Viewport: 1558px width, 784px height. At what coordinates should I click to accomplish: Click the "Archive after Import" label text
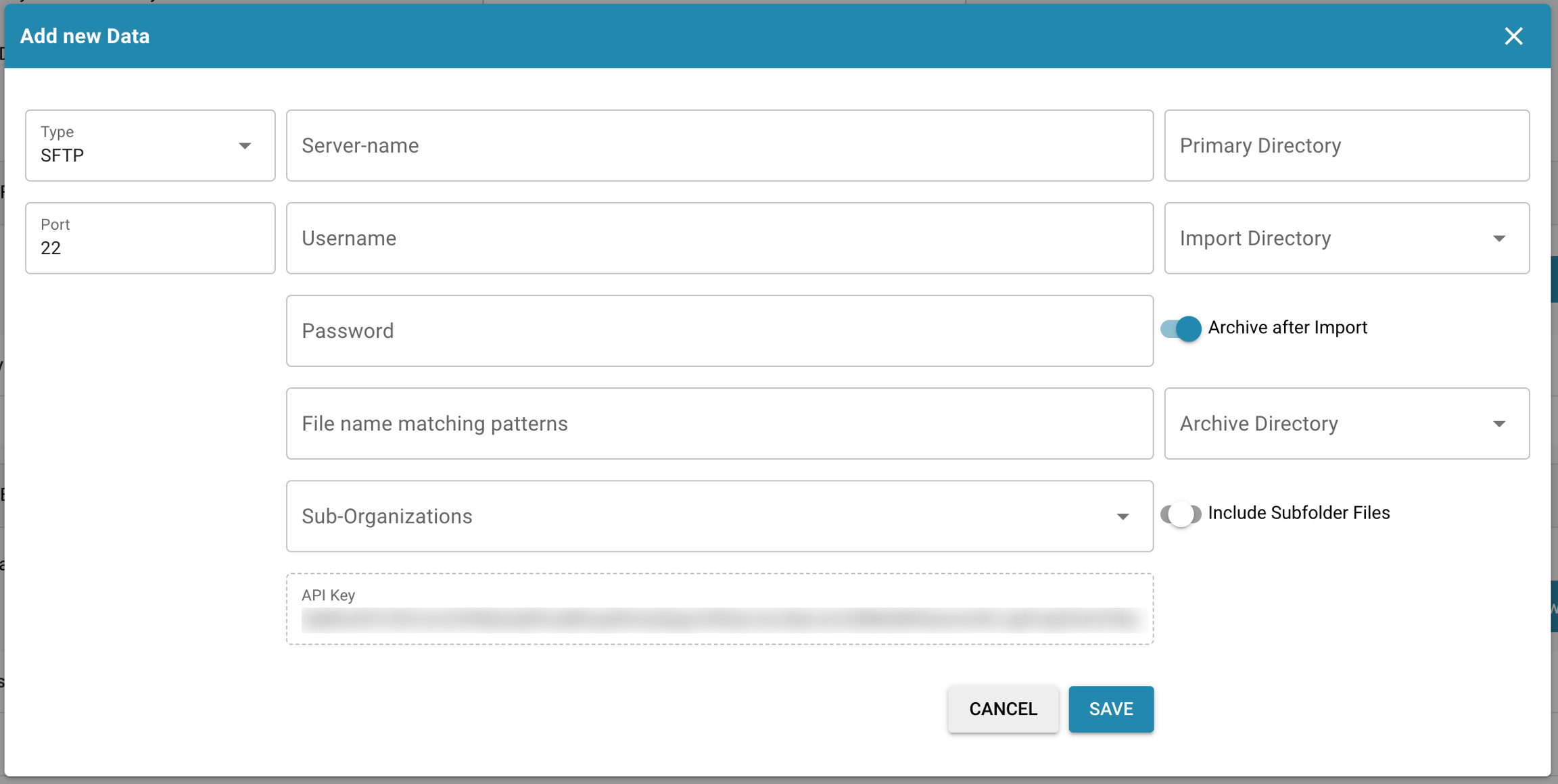pyautogui.click(x=1288, y=328)
